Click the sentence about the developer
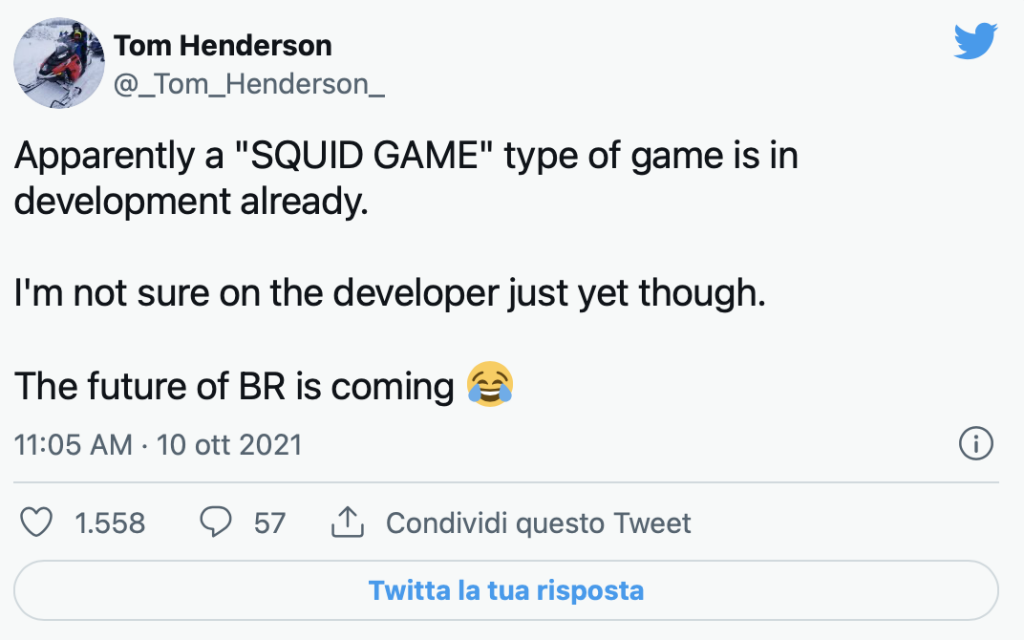This screenshot has height=640, width=1024. coord(389,293)
